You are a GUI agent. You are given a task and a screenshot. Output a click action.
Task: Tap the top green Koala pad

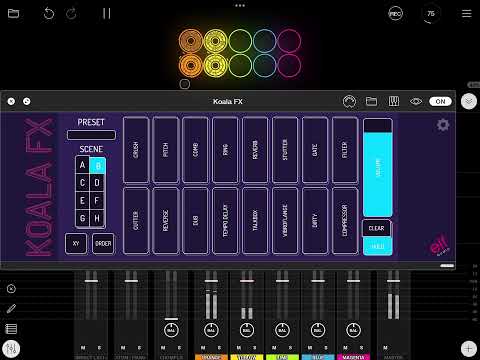point(240,41)
